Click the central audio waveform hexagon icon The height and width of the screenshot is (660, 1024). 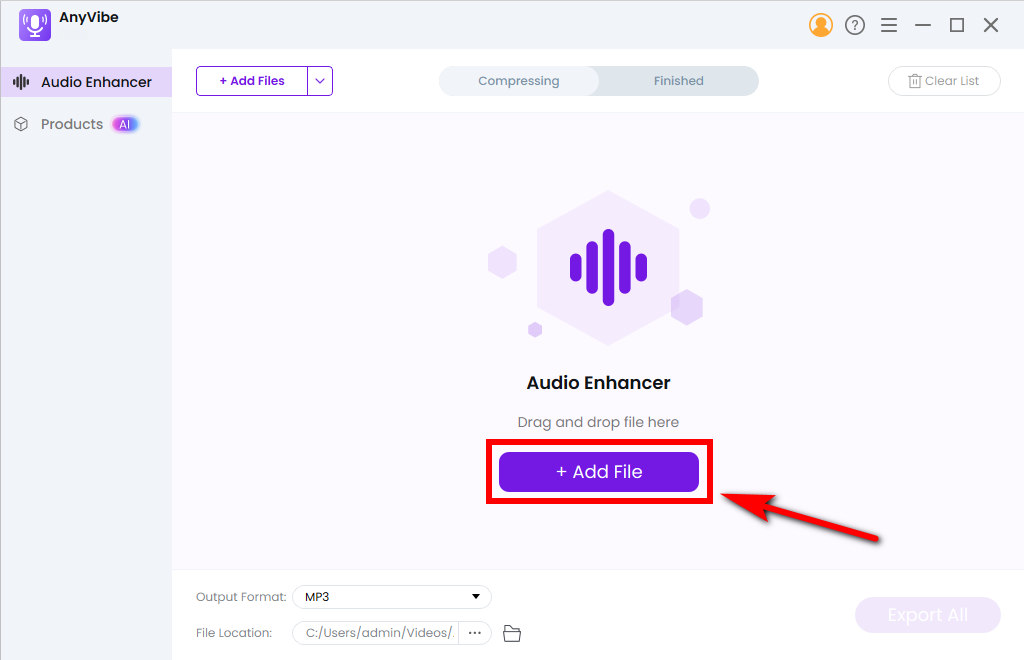608,267
